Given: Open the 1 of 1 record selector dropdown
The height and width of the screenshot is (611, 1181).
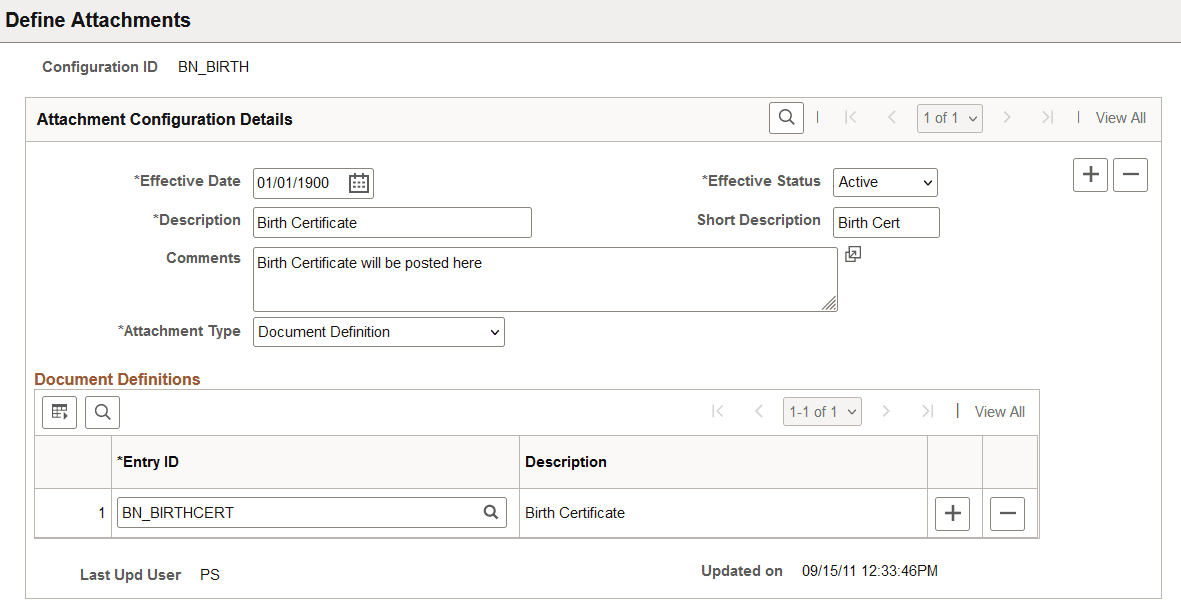Looking at the screenshot, I should 949,117.
